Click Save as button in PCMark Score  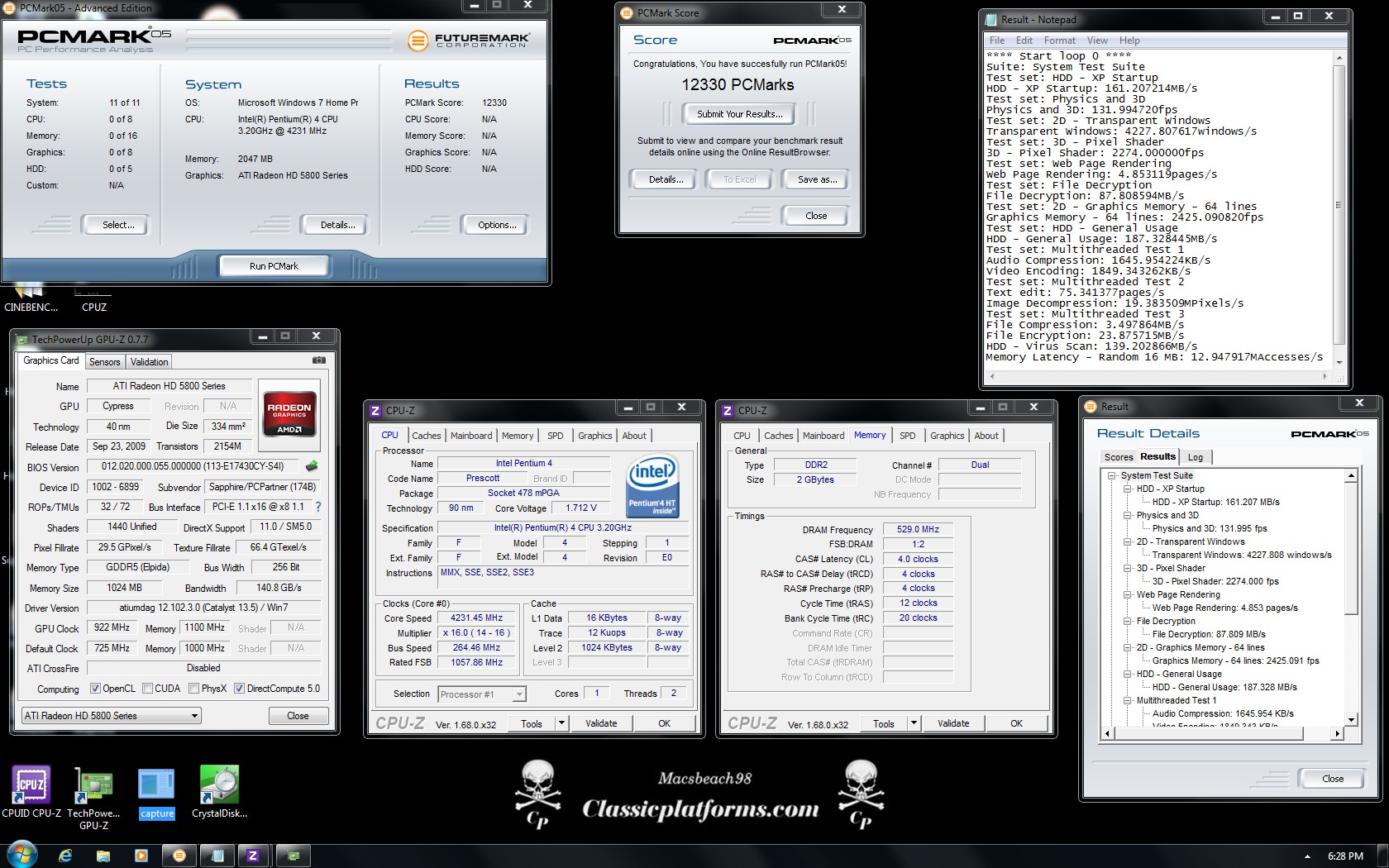pyautogui.click(x=817, y=179)
